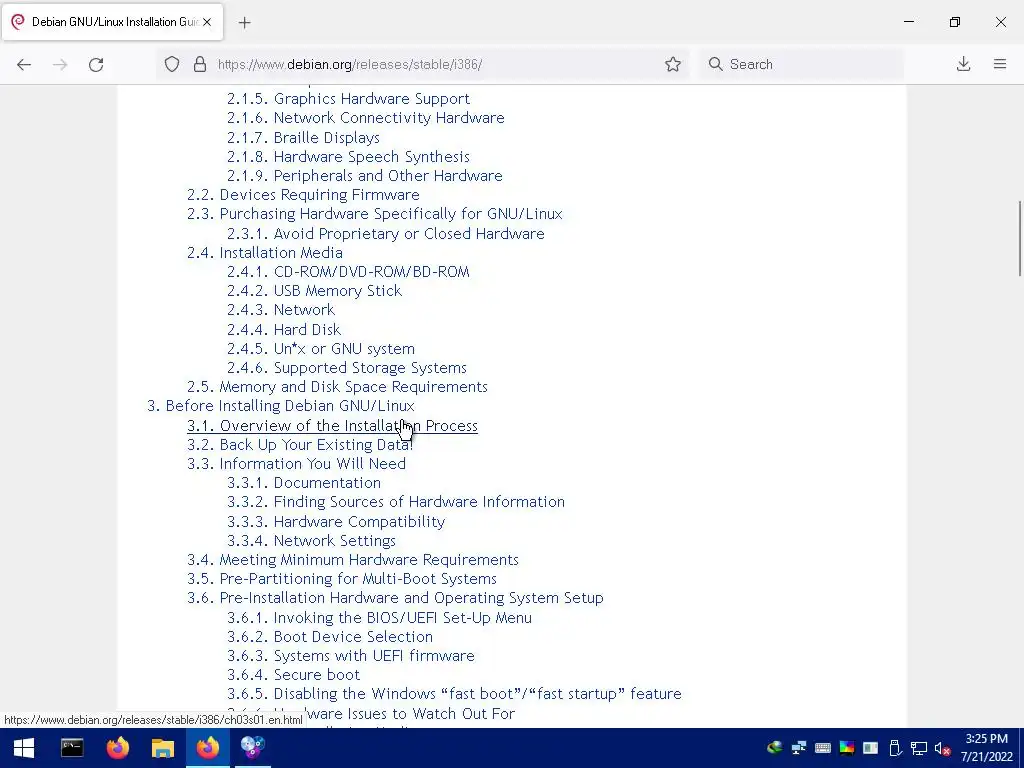Open 3.3.2 Finding Sources of Hardware Information
1024x768 pixels.
pos(396,502)
